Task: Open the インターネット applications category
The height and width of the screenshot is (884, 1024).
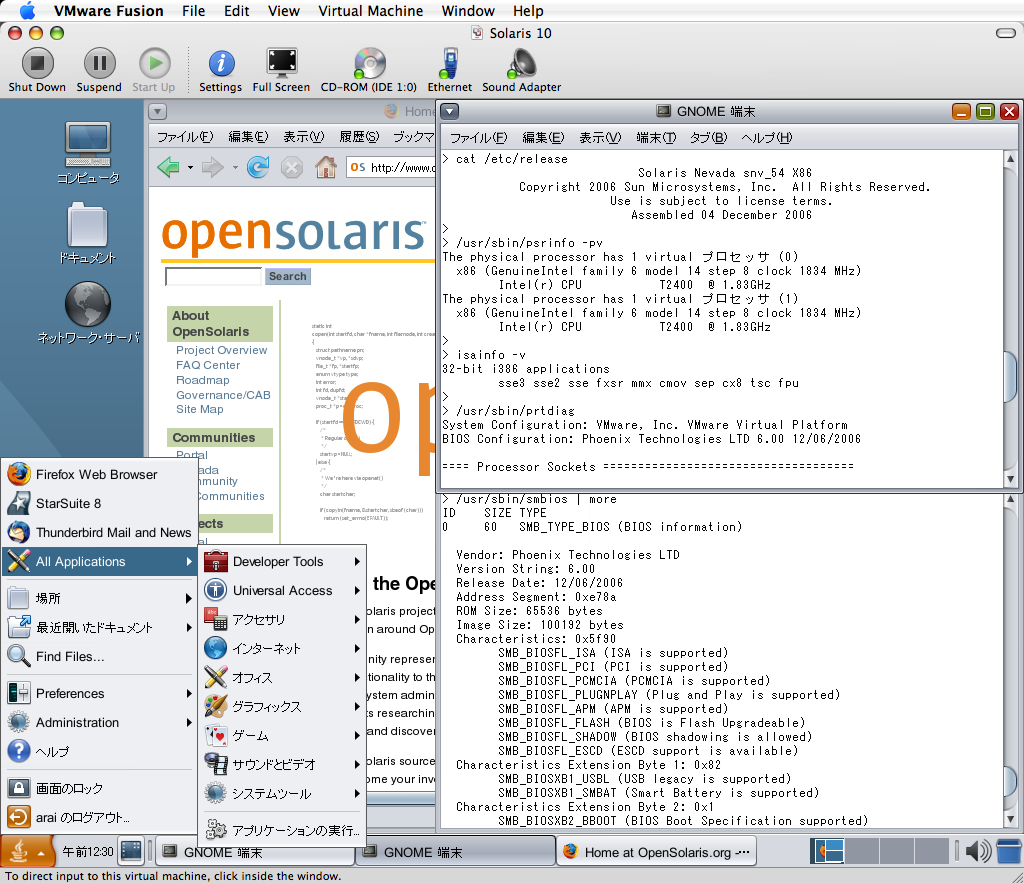Action: (282, 648)
